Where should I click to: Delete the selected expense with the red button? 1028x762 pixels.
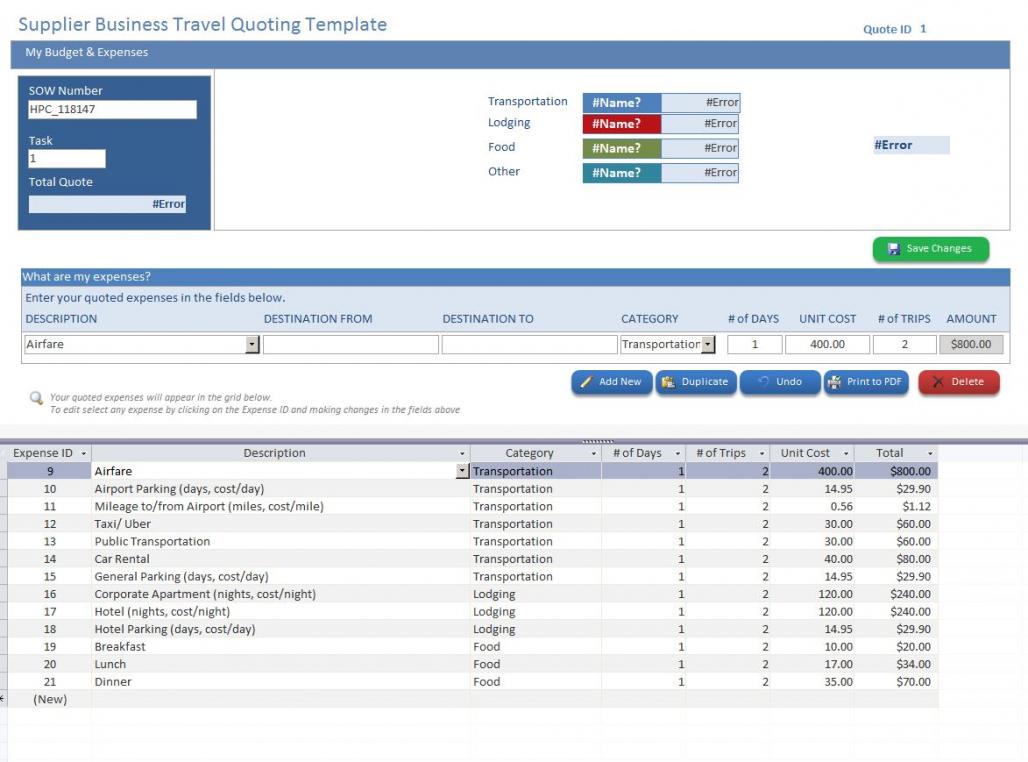point(959,382)
